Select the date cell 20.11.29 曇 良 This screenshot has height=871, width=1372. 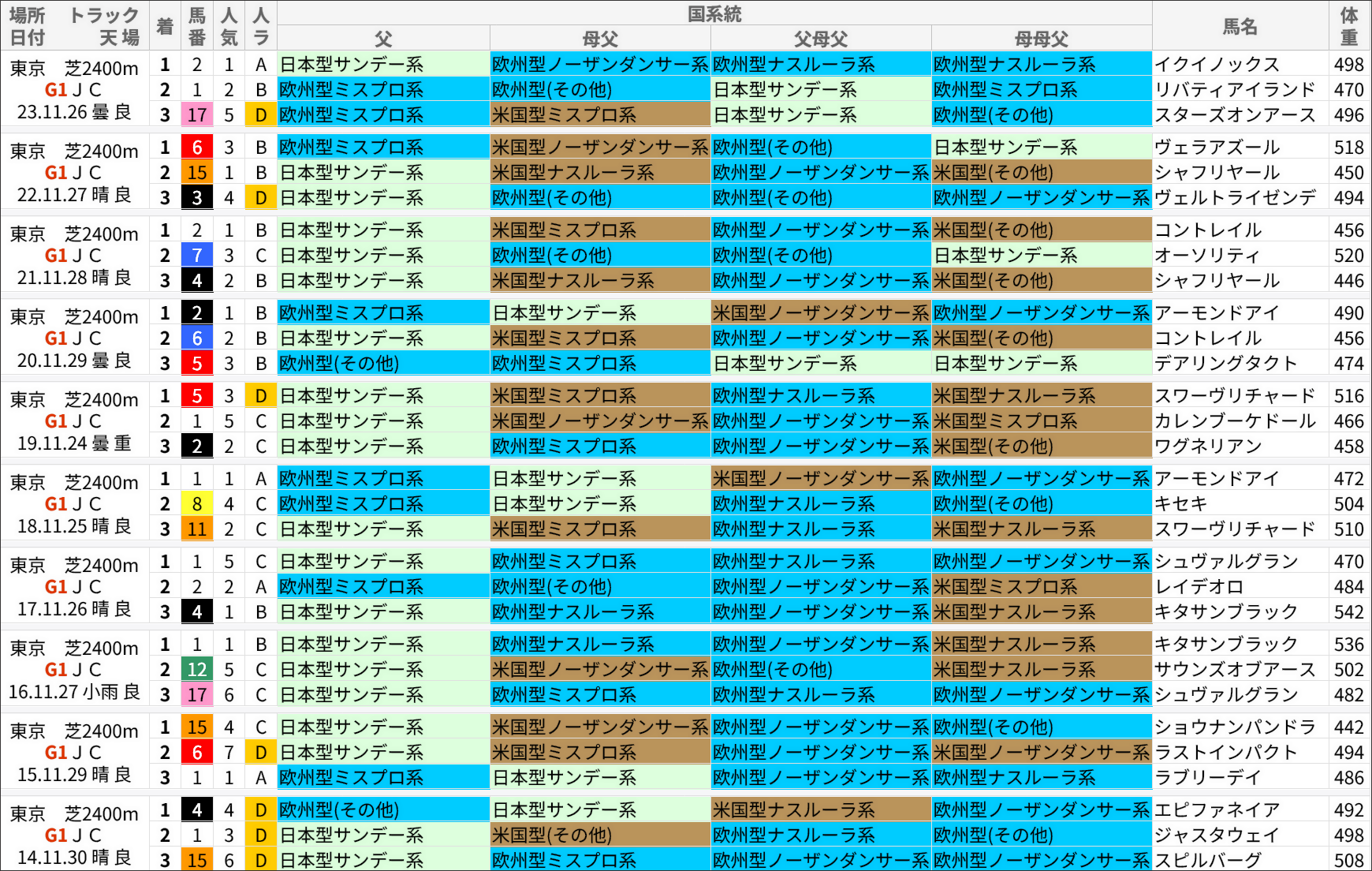pyautogui.click(x=74, y=361)
